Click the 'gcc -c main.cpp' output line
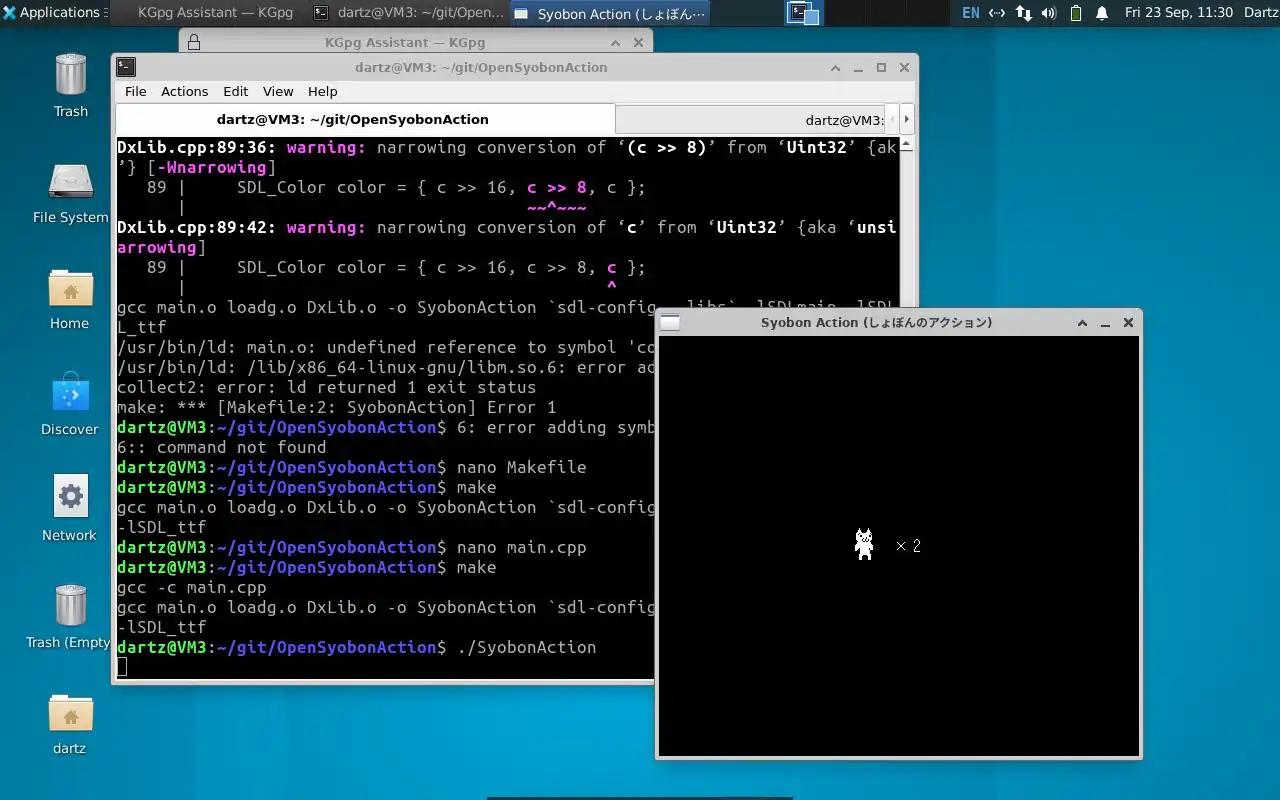This screenshot has height=800, width=1280. tap(192, 587)
